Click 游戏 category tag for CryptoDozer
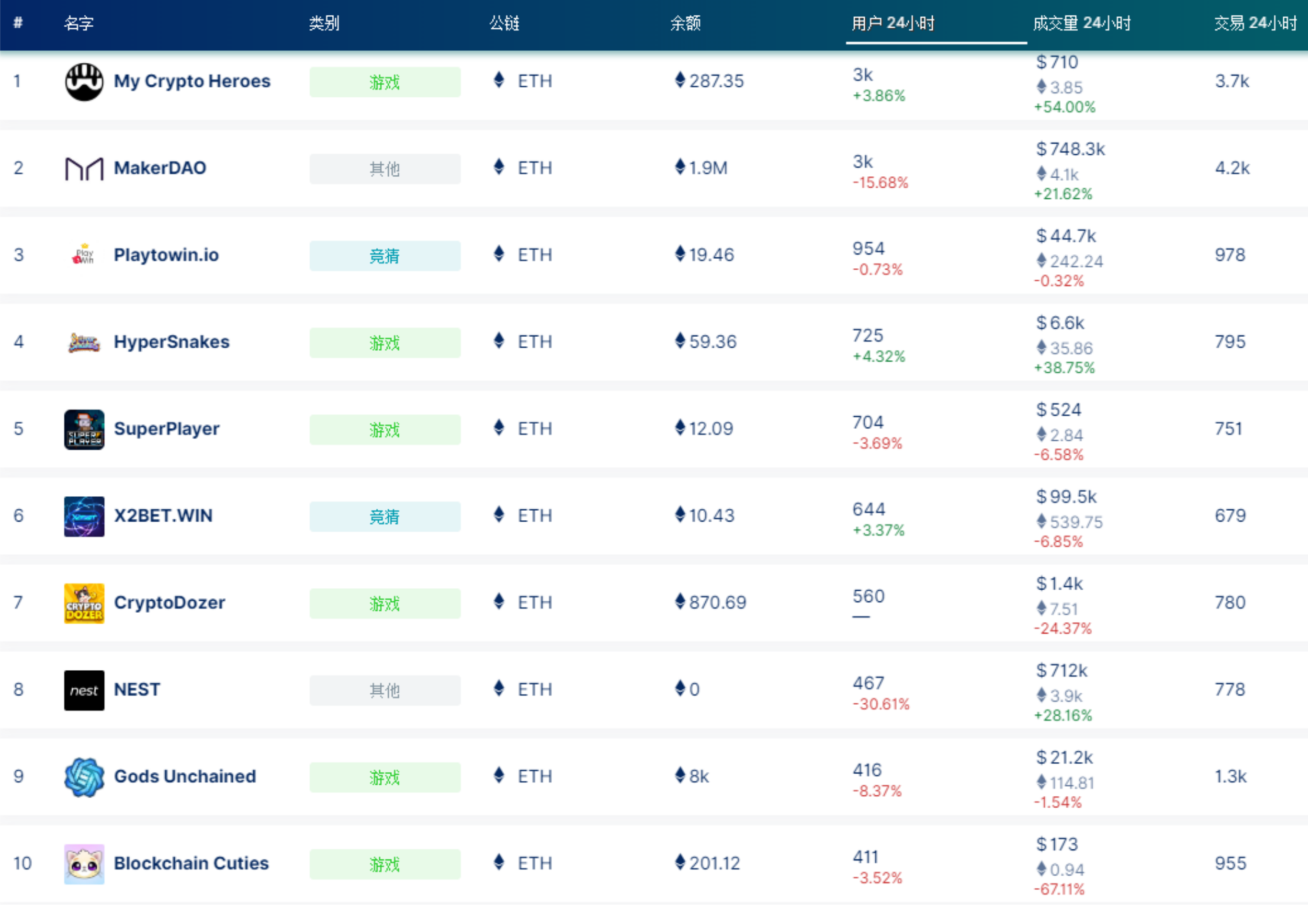1308x908 pixels. [x=385, y=604]
